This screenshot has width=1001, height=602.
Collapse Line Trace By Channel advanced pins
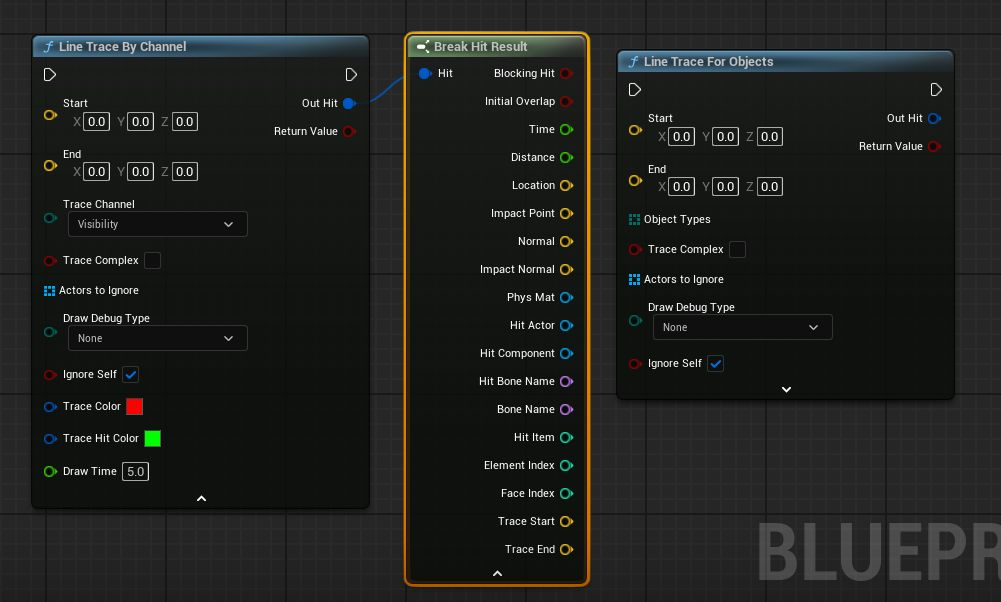click(201, 499)
